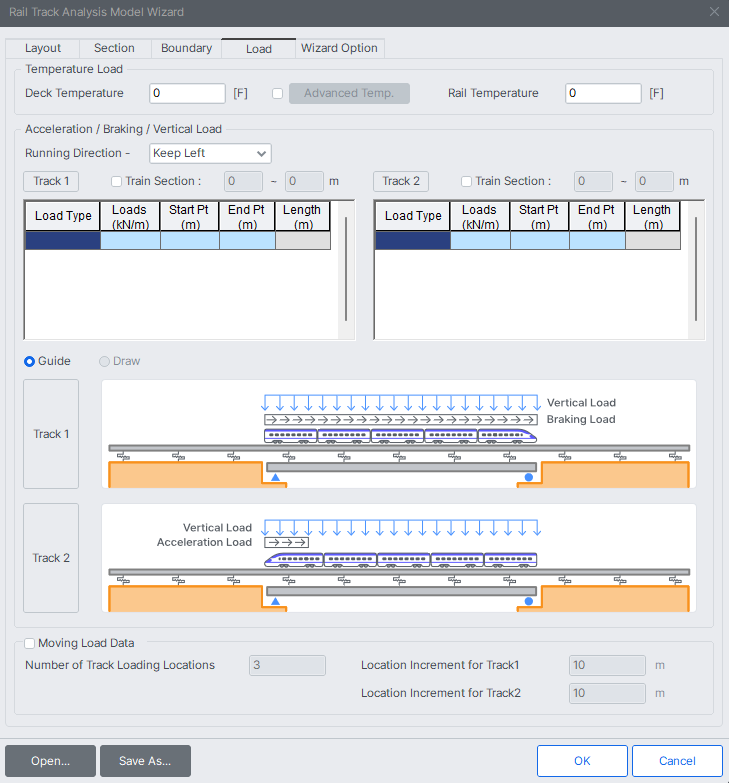
Task: Click the Save As... button
Action: [x=145, y=761]
